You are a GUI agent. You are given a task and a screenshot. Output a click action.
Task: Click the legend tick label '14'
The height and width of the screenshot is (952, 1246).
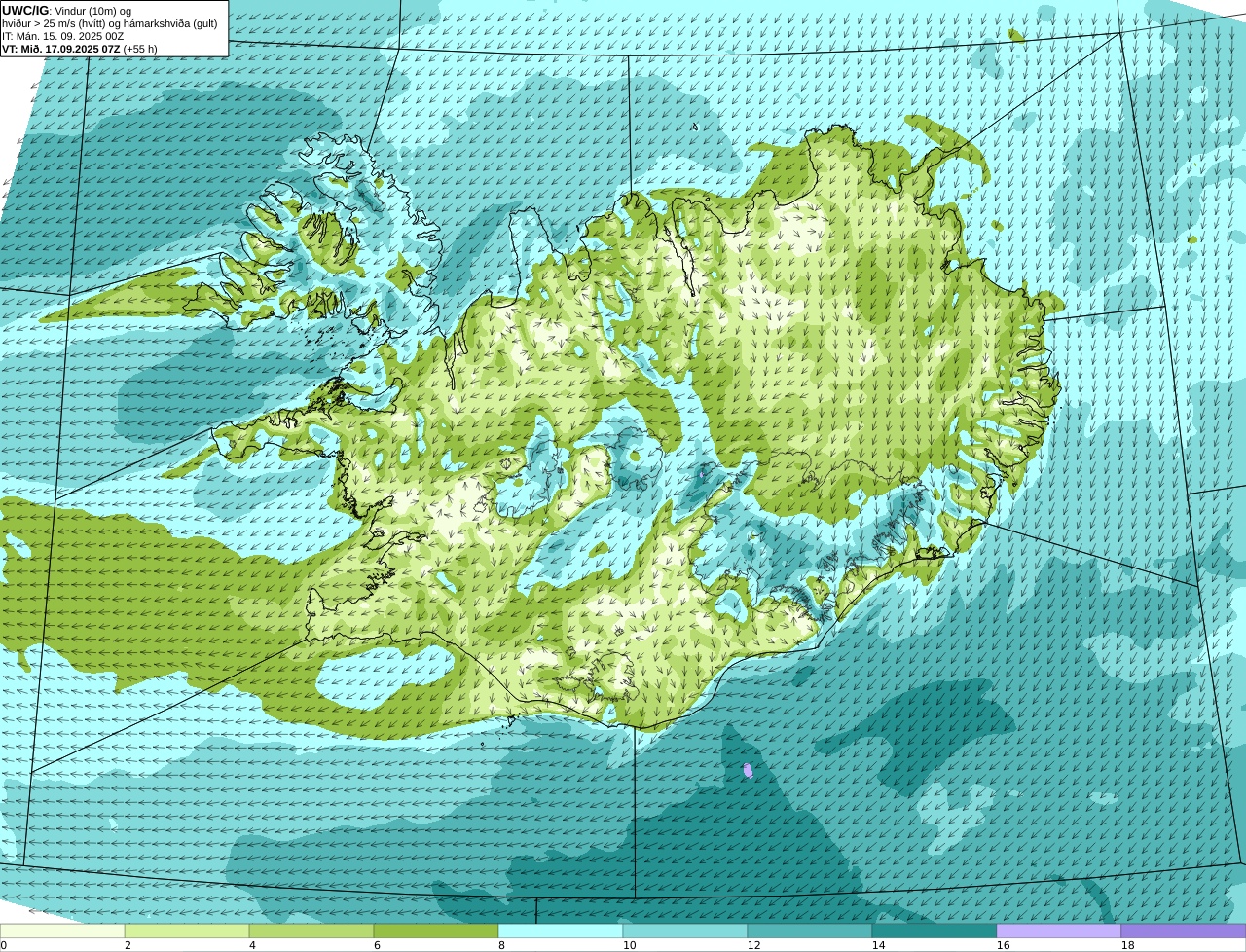coord(879,945)
